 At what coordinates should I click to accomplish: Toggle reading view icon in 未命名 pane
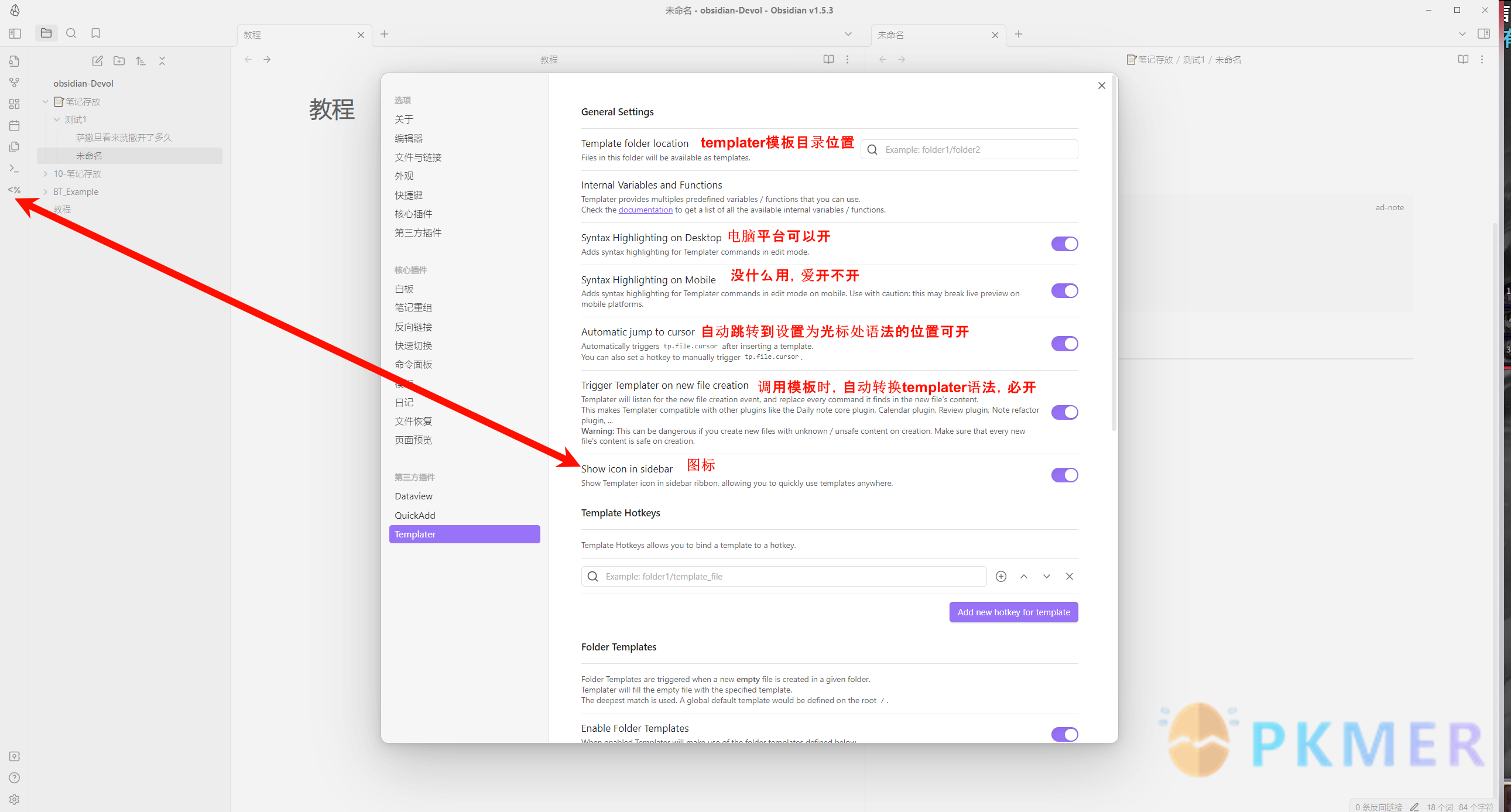[1463, 59]
